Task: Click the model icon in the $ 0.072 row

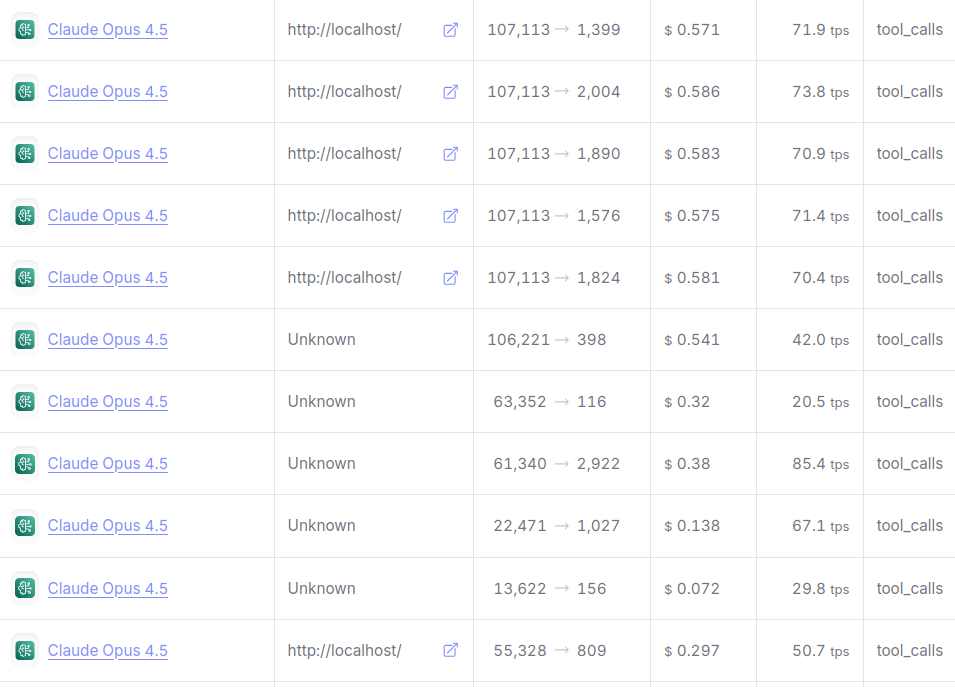Action: click(25, 588)
